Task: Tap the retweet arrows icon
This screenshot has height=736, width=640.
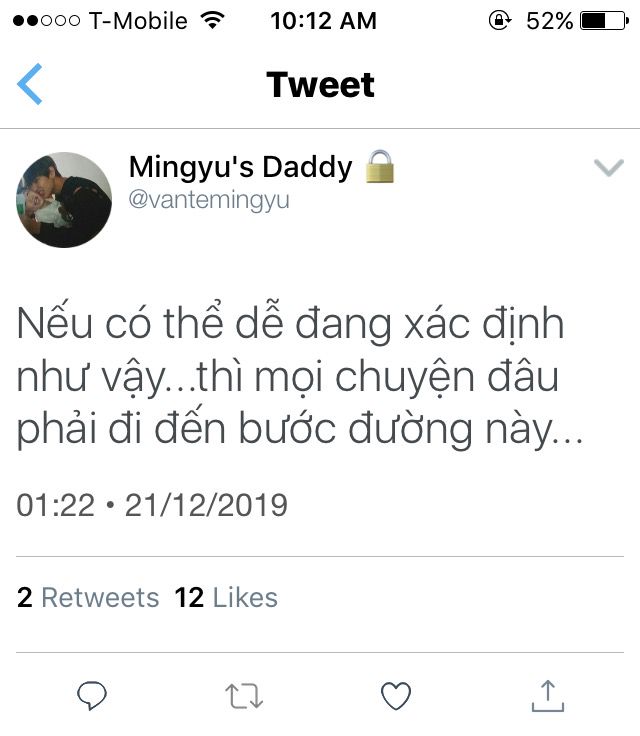Action: point(244,696)
